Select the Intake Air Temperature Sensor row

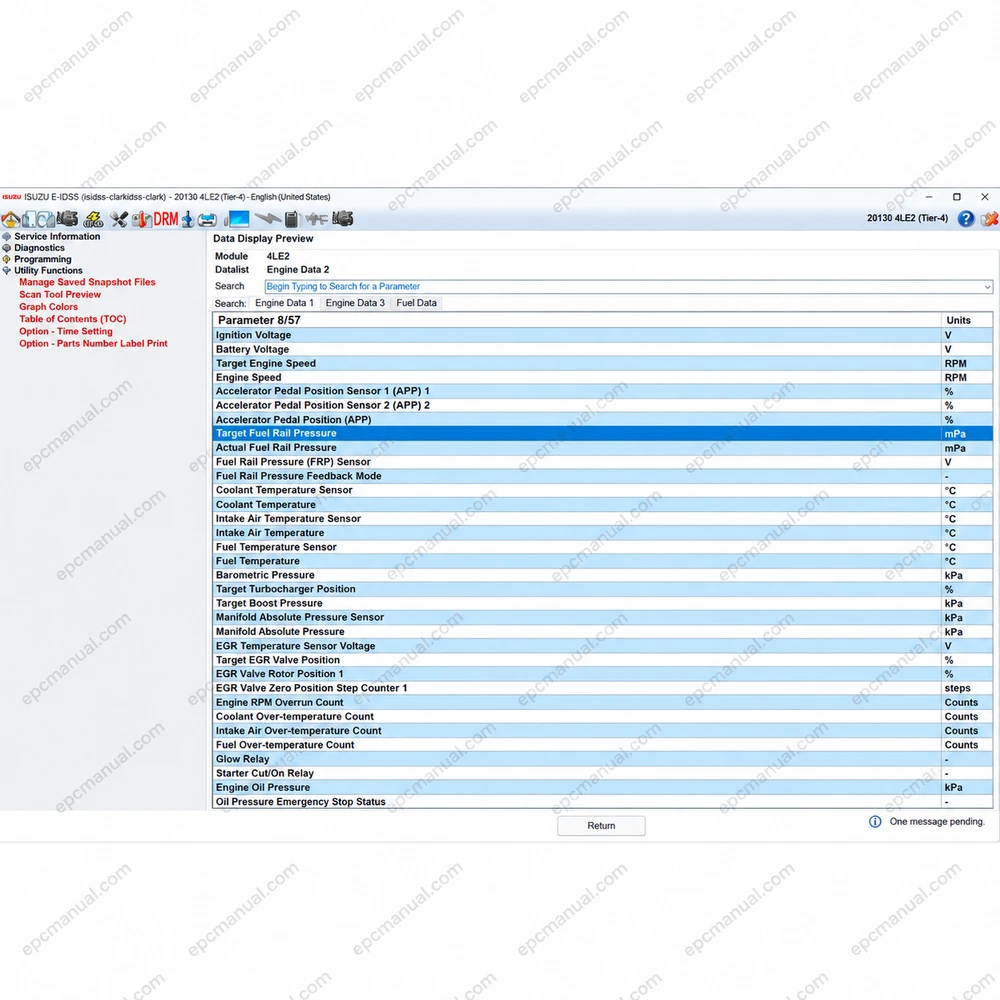point(602,518)
